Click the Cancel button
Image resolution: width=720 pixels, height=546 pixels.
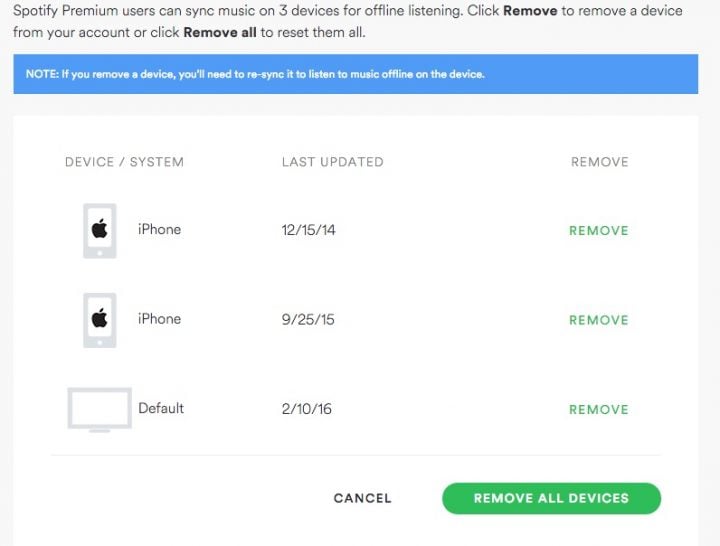click(x=363, y=498)
